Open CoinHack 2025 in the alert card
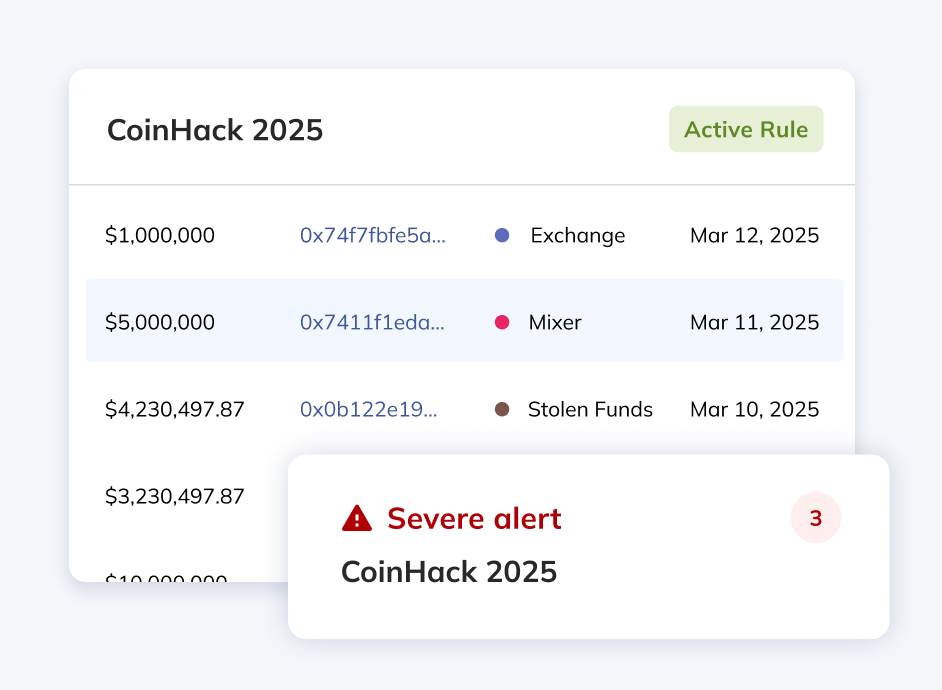Screen dimensions: 942x690 (x=449, y=572)
